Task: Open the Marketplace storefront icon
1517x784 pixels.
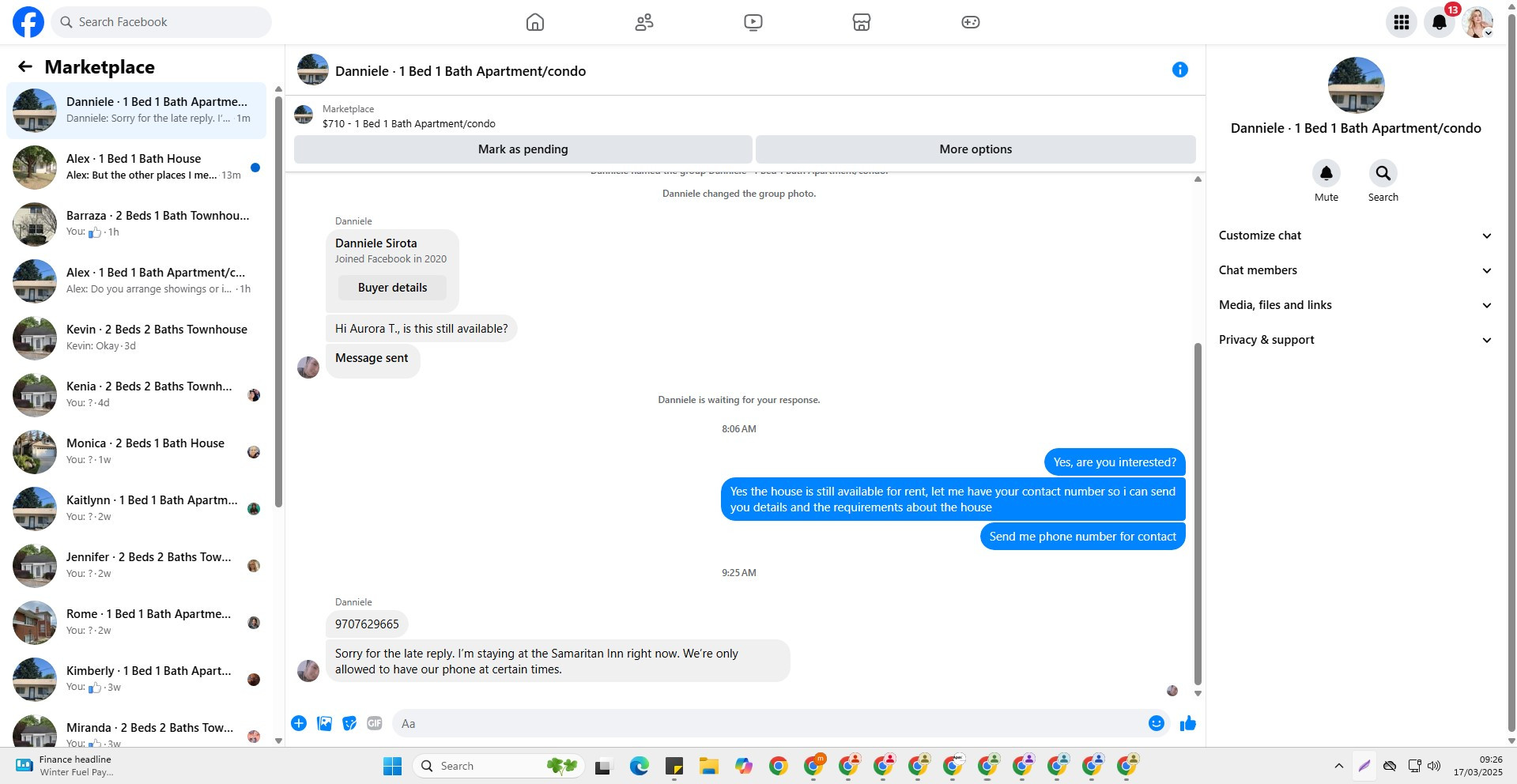Action: [862, 22]
